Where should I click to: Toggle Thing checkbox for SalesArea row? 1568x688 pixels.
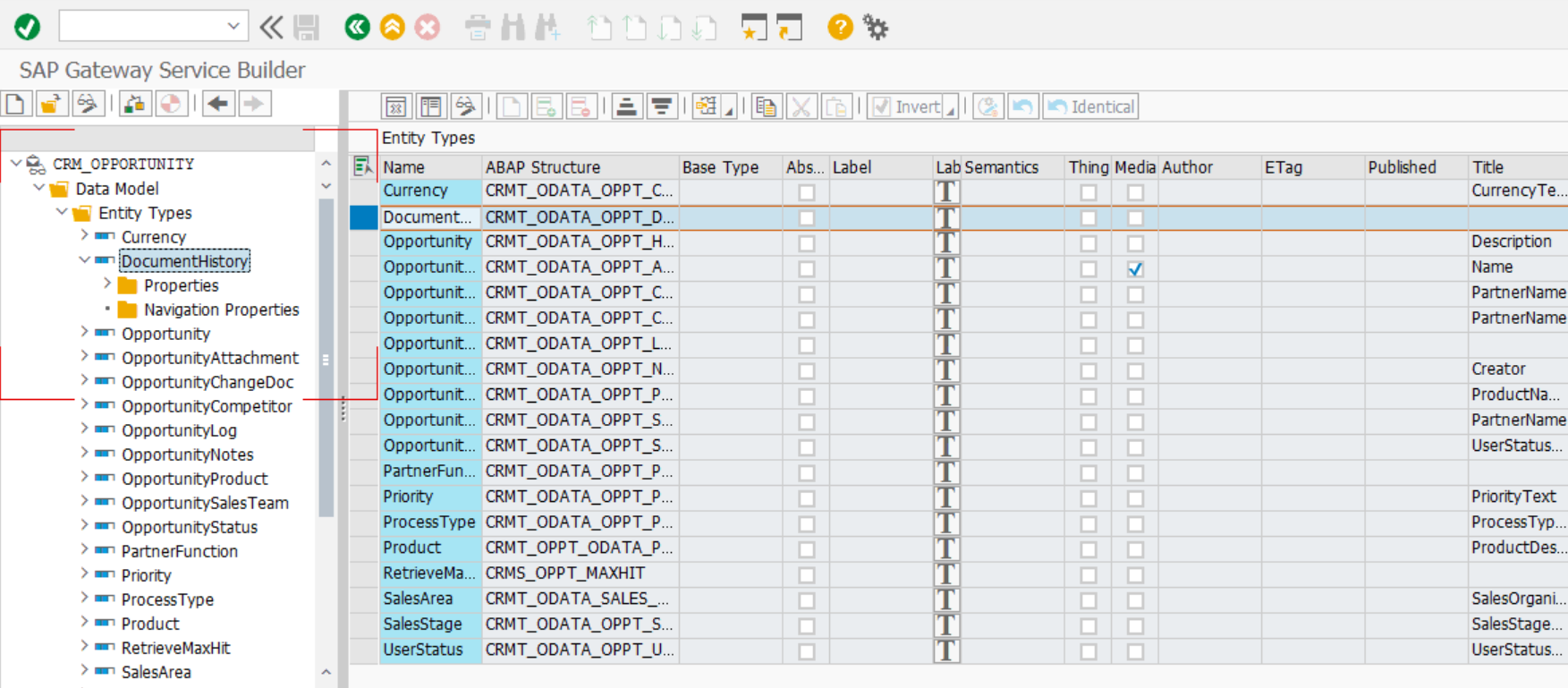pyautogui.click(x=1088, y=600)
